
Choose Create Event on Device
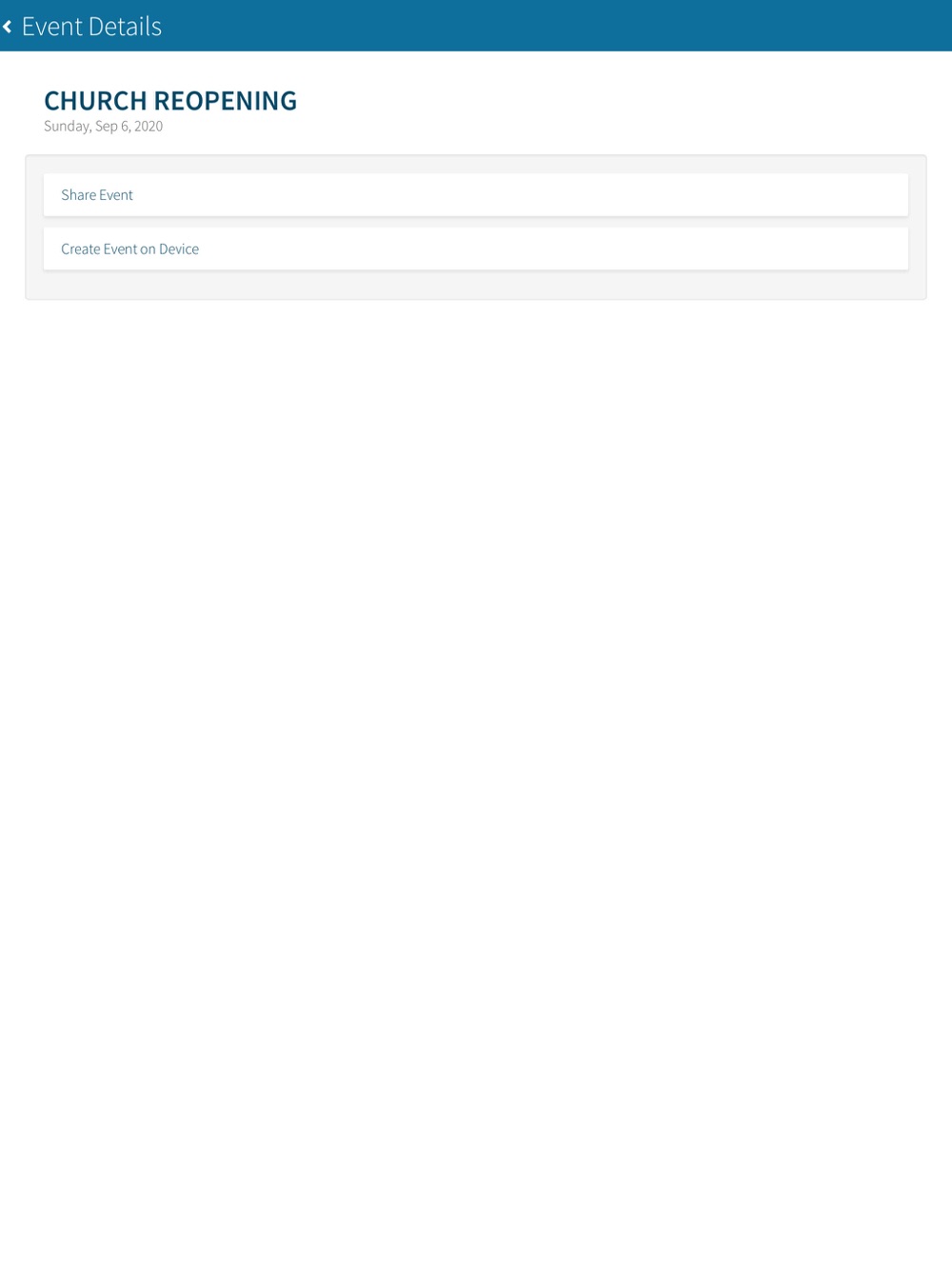(476, 248)
